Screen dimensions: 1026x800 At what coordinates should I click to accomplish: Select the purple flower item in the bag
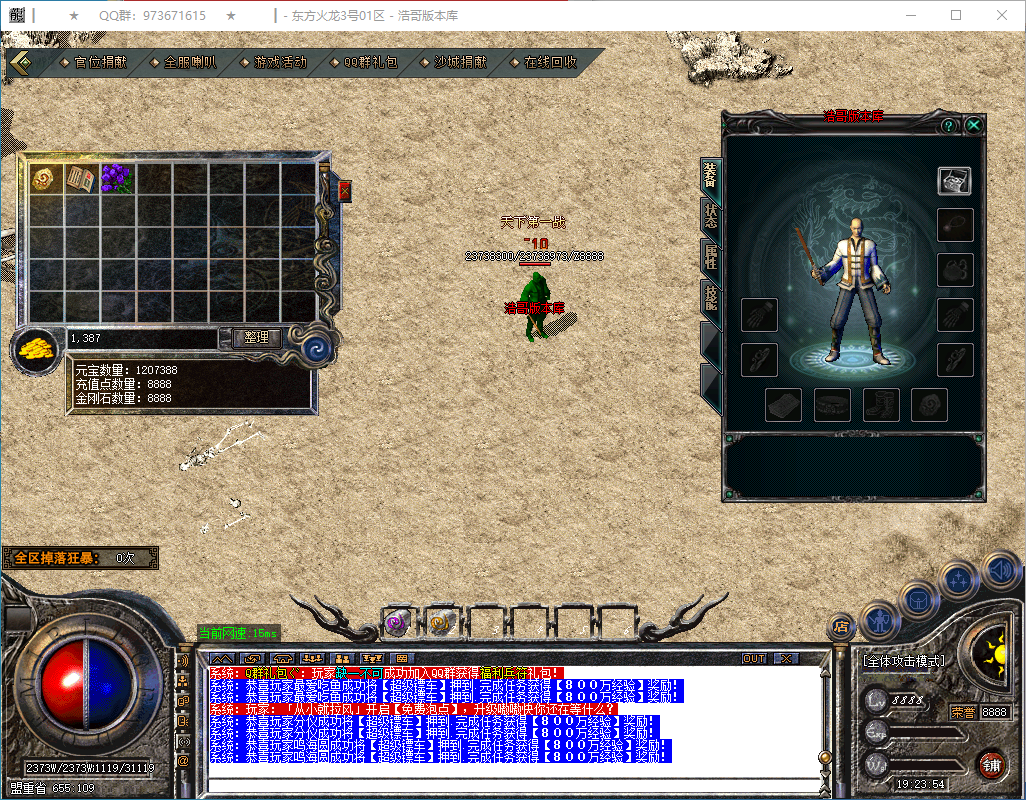(x=117, y=179)
